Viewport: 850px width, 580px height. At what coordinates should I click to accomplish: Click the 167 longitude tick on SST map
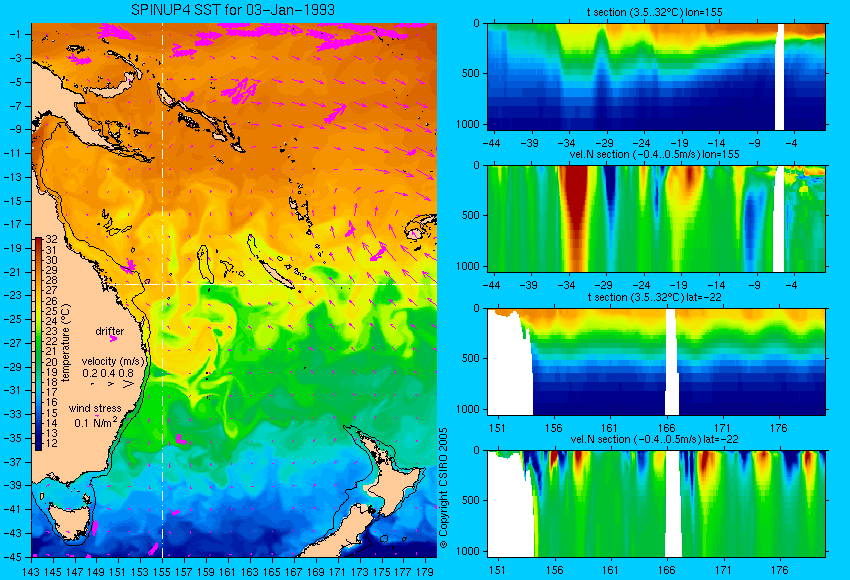(x=293, y=571)
